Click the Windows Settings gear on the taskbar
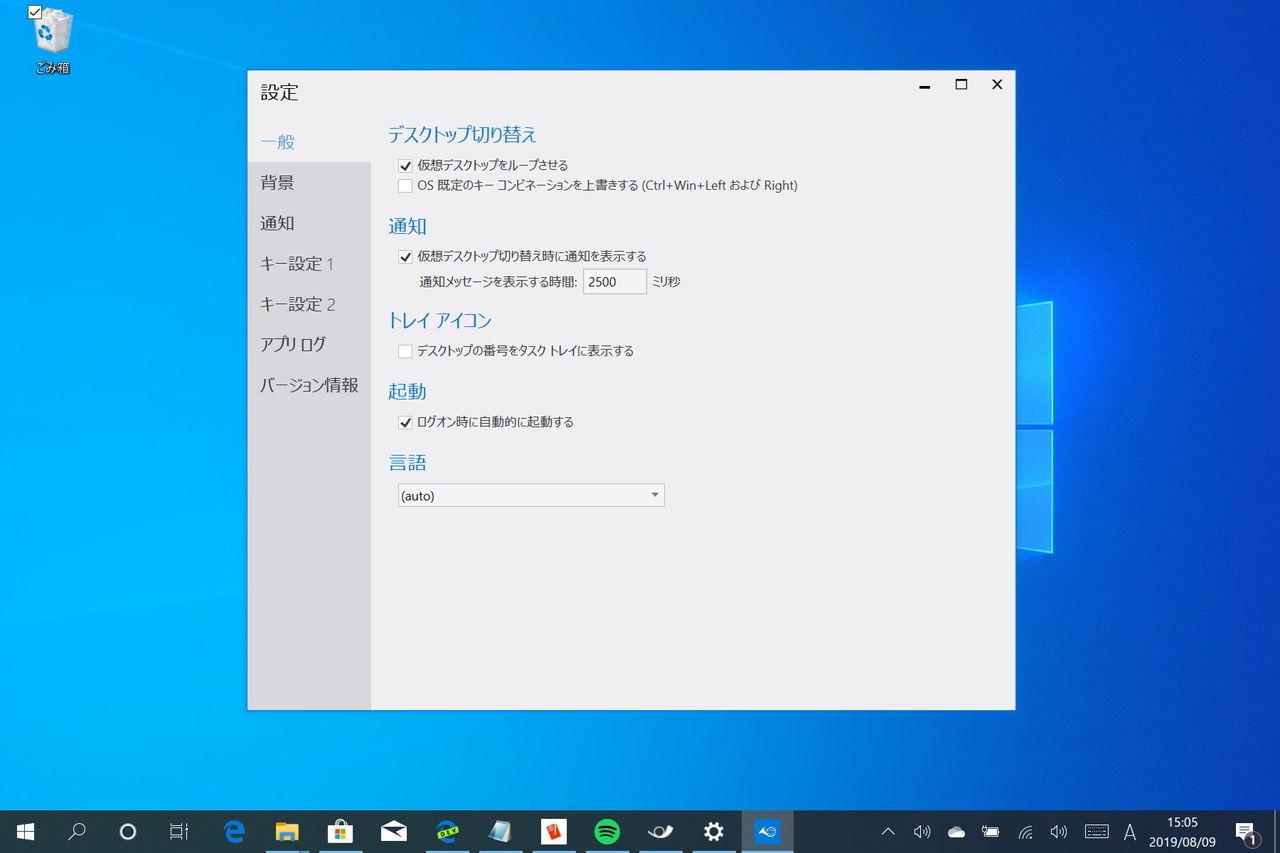 pyautogui.click(x=713, y=831)
